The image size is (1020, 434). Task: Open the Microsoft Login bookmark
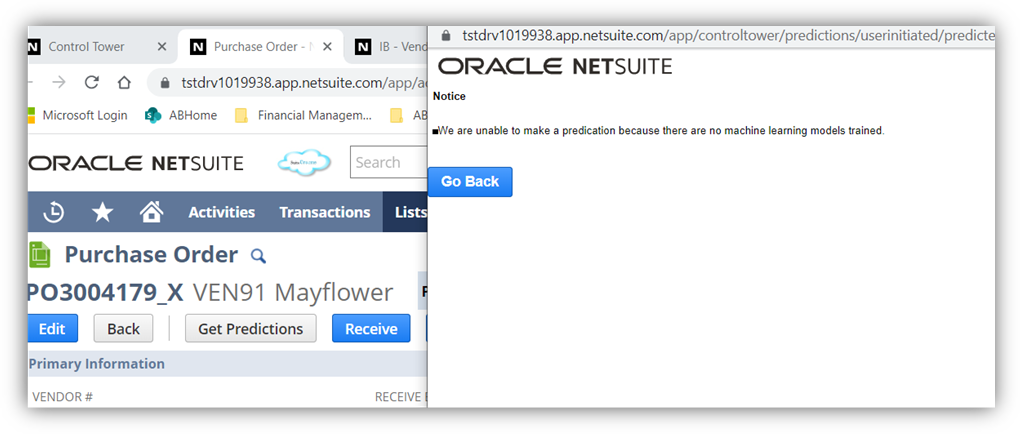(x=77, y=115)
